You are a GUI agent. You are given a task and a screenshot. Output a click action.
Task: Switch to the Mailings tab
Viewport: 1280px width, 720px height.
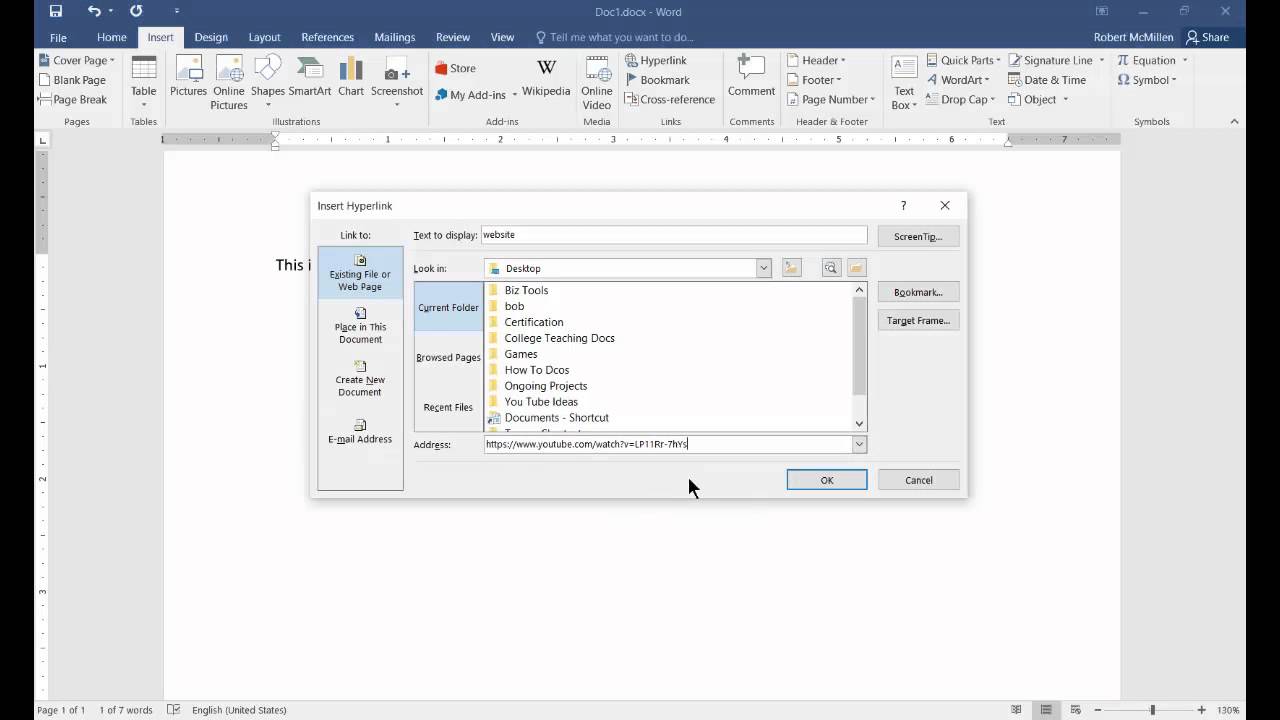(394, 37)
